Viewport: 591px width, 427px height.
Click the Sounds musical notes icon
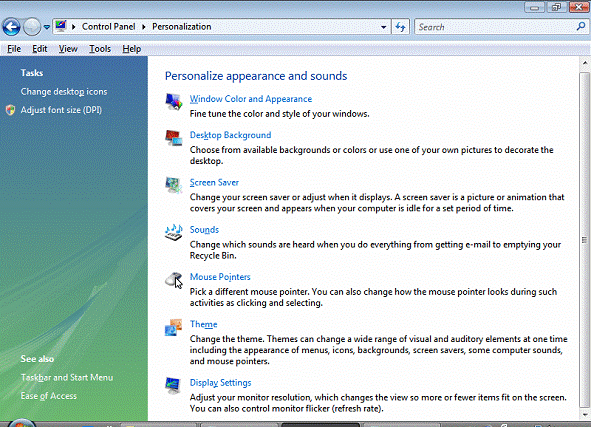point(174,233)
